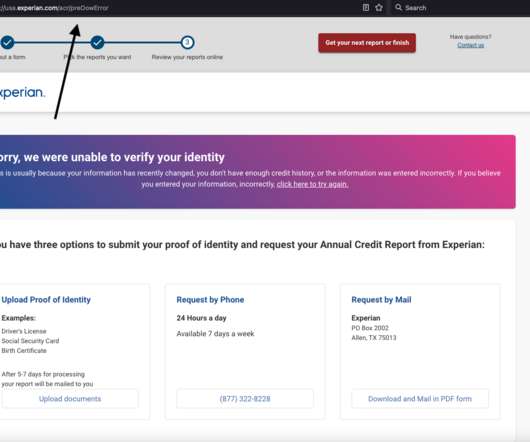The width and height of the screenshot is (530, 442).
Task: Click the Upload documents button
Action: click(70, 399)
